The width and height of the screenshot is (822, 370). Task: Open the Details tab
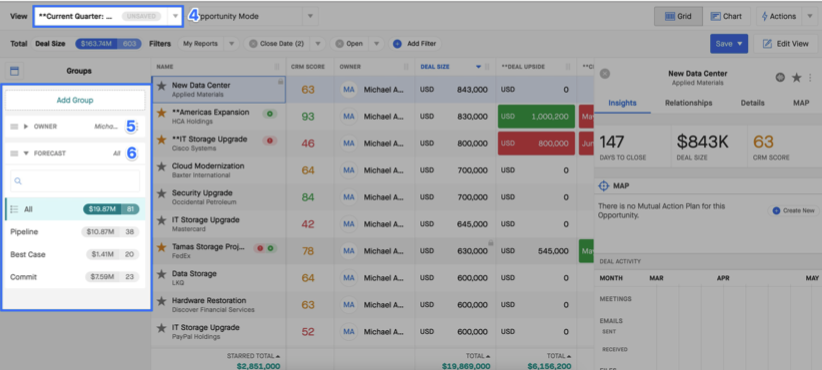coord(752,103)
